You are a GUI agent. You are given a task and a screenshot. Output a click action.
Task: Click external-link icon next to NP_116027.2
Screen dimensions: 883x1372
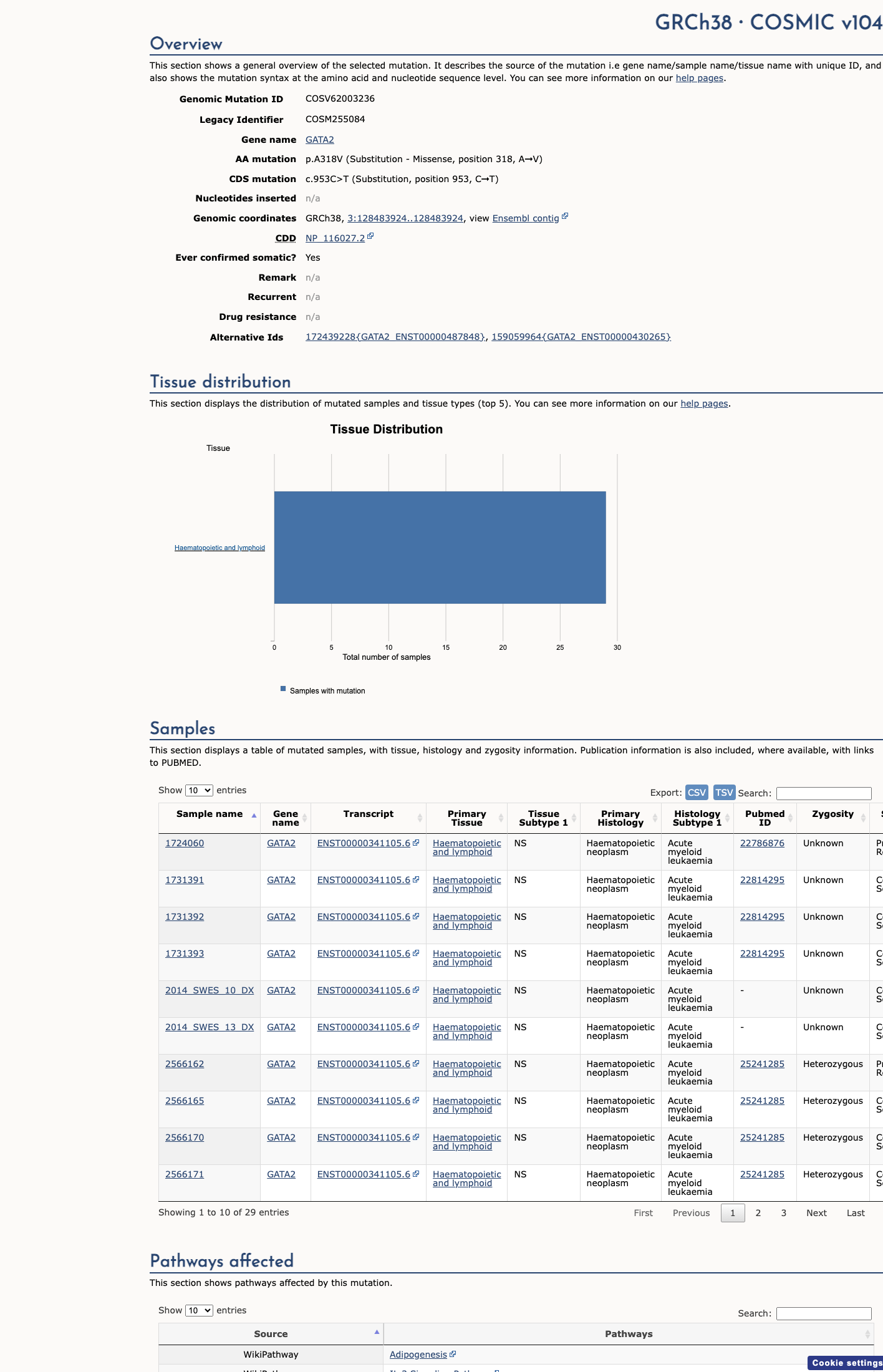pos(370,236)
